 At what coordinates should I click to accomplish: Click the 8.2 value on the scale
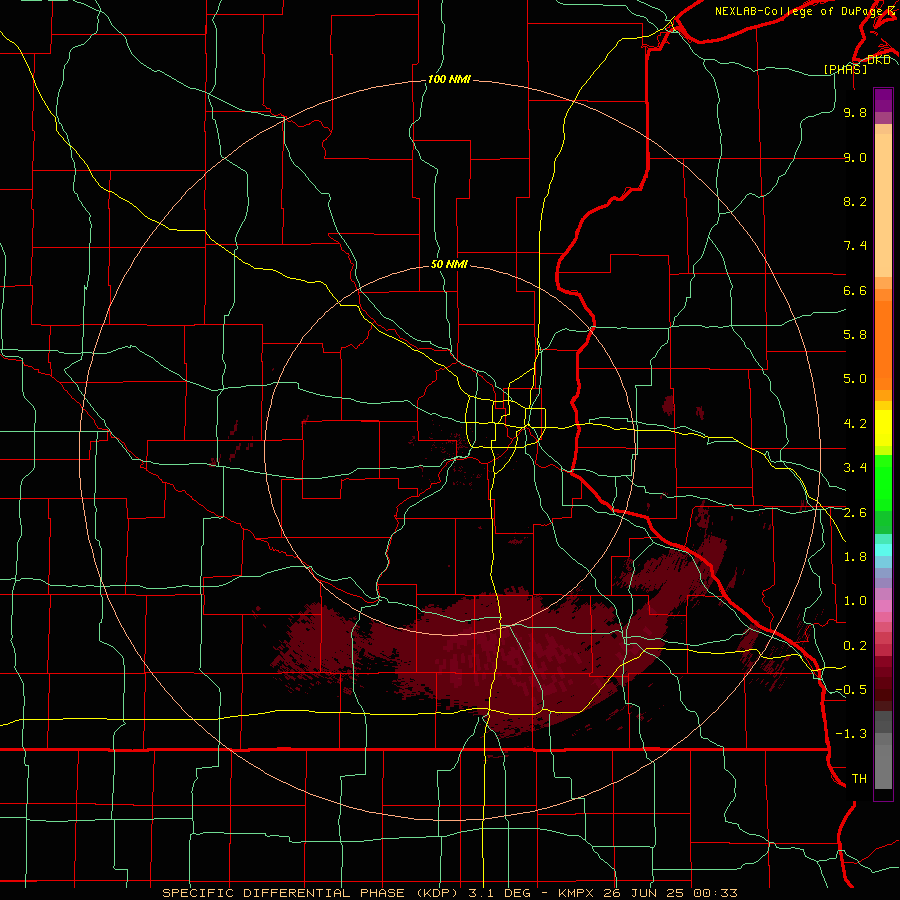855,201
